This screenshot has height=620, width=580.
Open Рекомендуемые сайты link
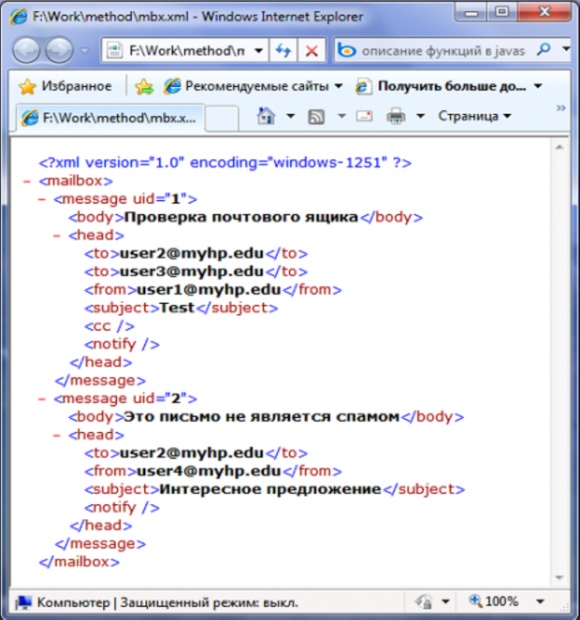253,86
